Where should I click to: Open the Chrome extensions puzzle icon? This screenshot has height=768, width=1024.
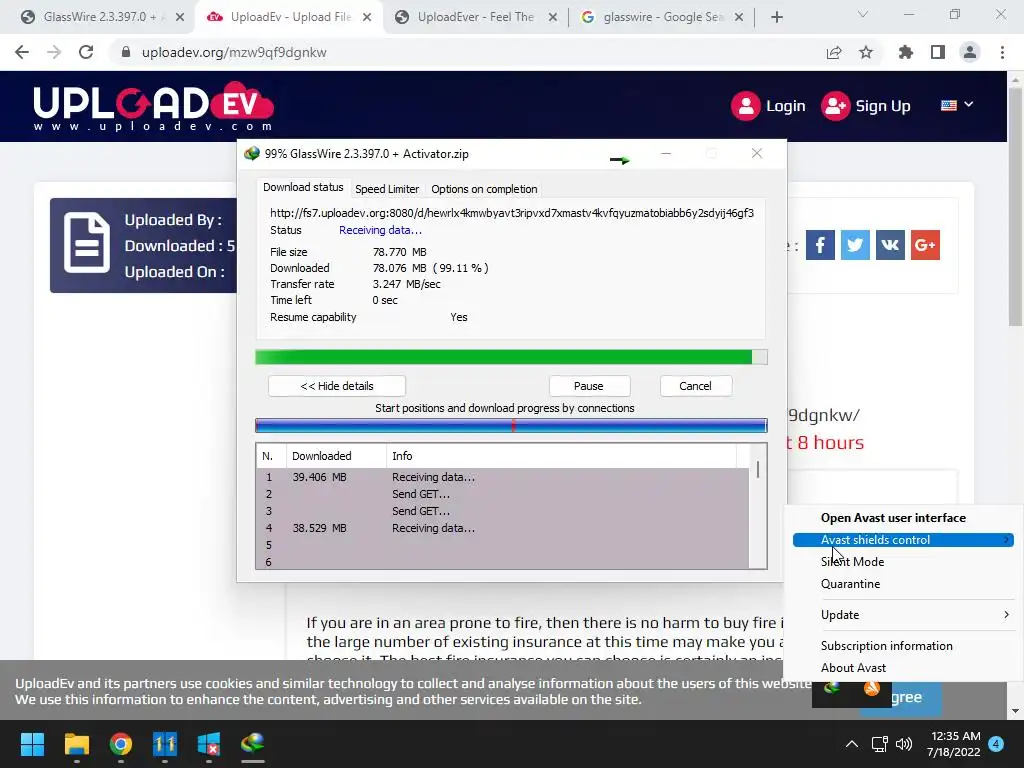pyautogui.click(x=906, y=52)
